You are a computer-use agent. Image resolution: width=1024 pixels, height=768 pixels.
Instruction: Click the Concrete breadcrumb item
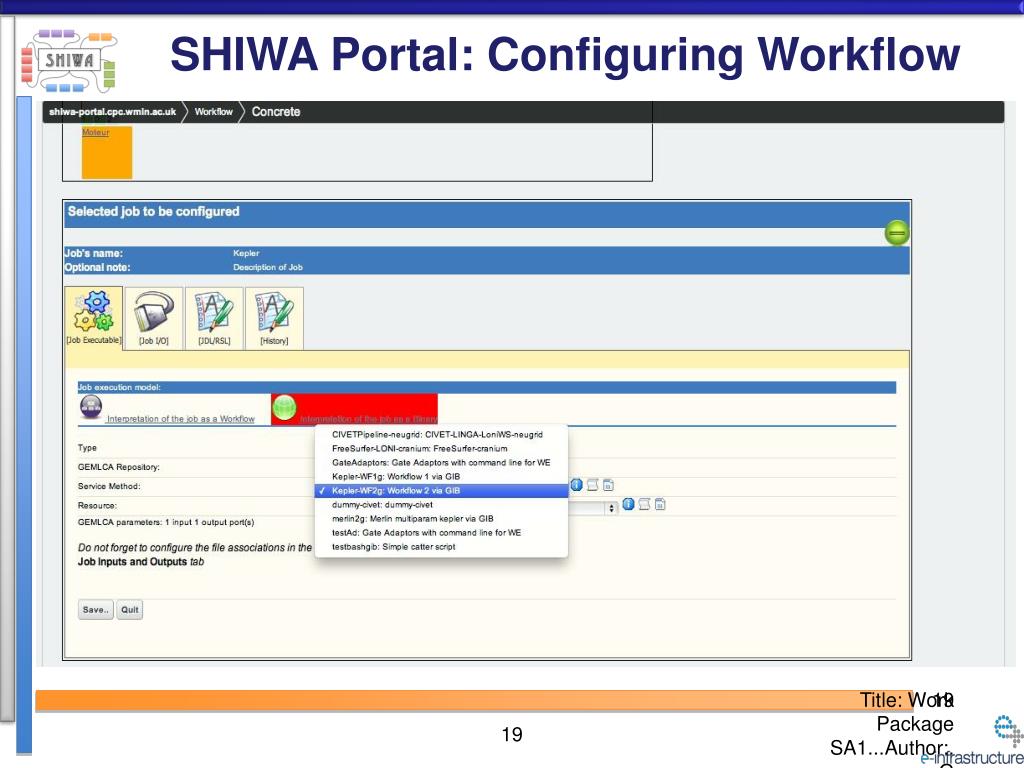[x=276, y=112]
